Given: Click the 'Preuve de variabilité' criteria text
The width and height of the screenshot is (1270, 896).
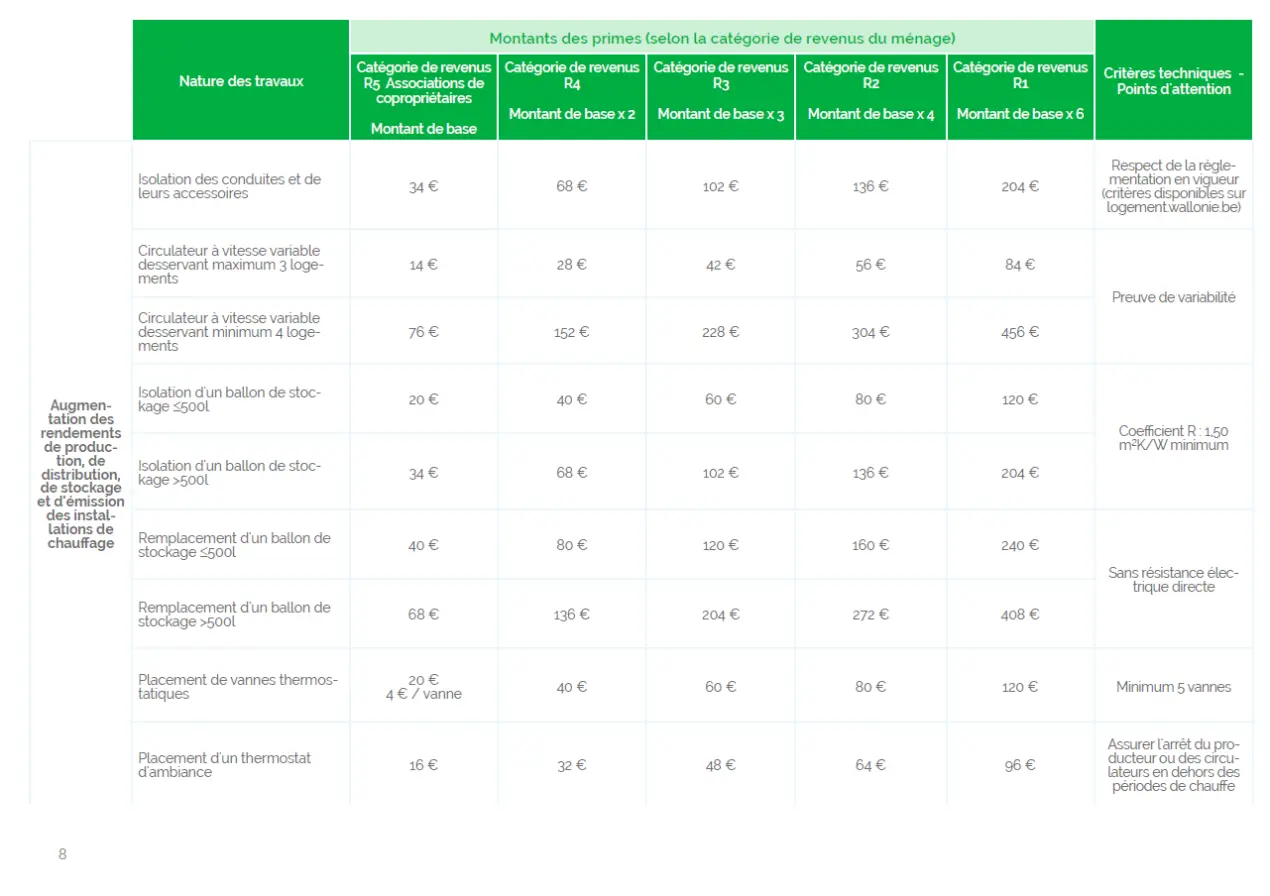Looking at the screenshot, I should (1173, 297).
